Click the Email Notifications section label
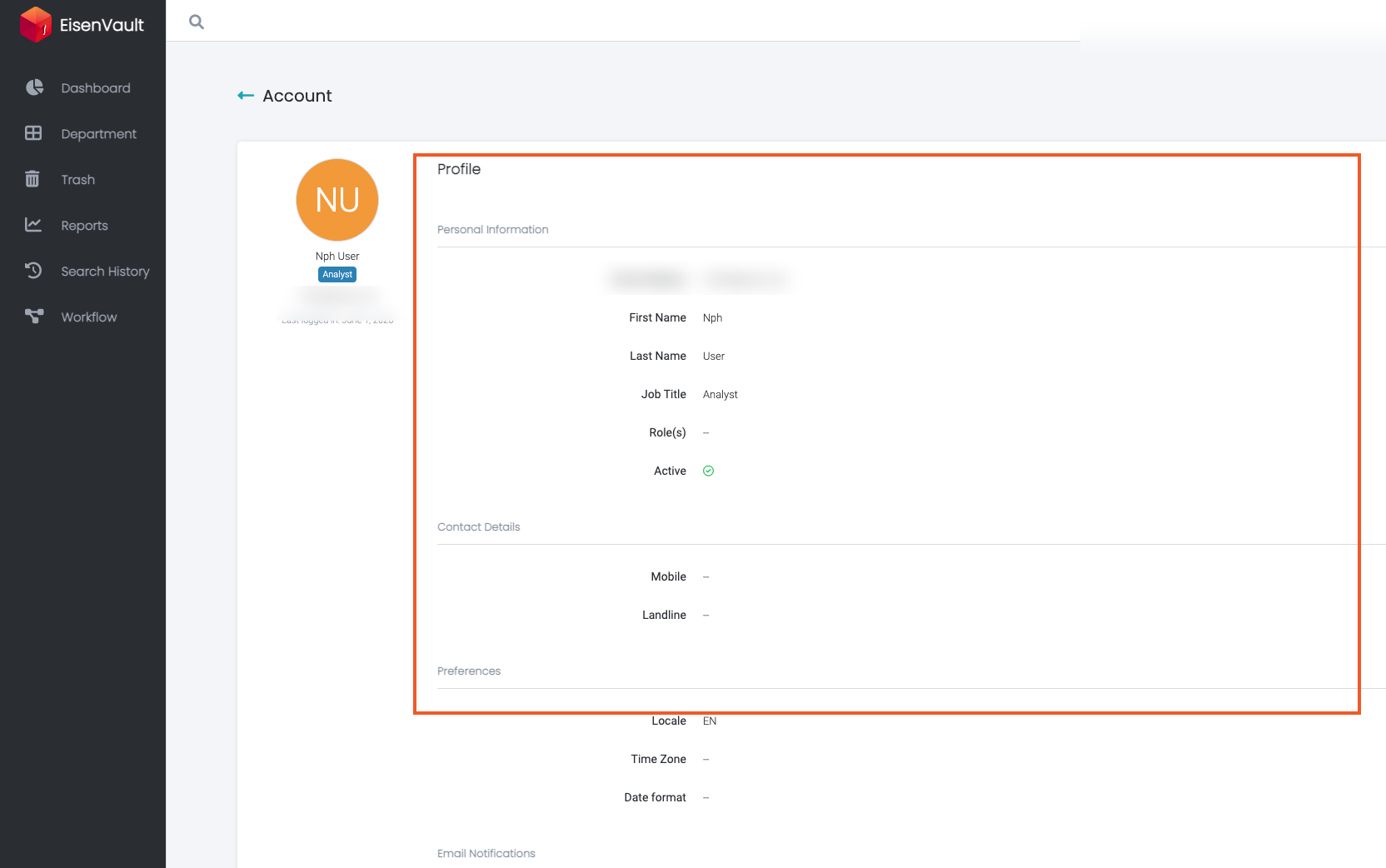 (x=486, y=853)
